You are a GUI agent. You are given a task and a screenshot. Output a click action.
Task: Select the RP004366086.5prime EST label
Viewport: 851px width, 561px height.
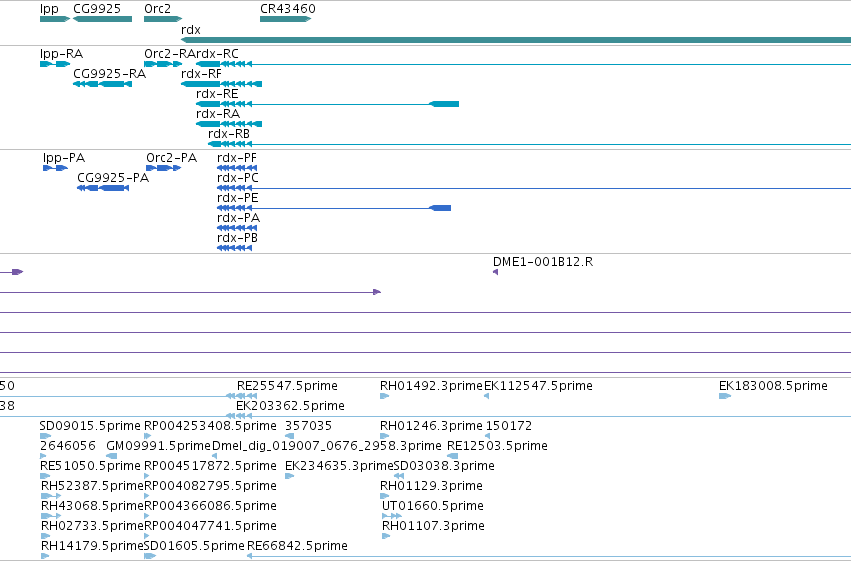click(x=210, y=506)
